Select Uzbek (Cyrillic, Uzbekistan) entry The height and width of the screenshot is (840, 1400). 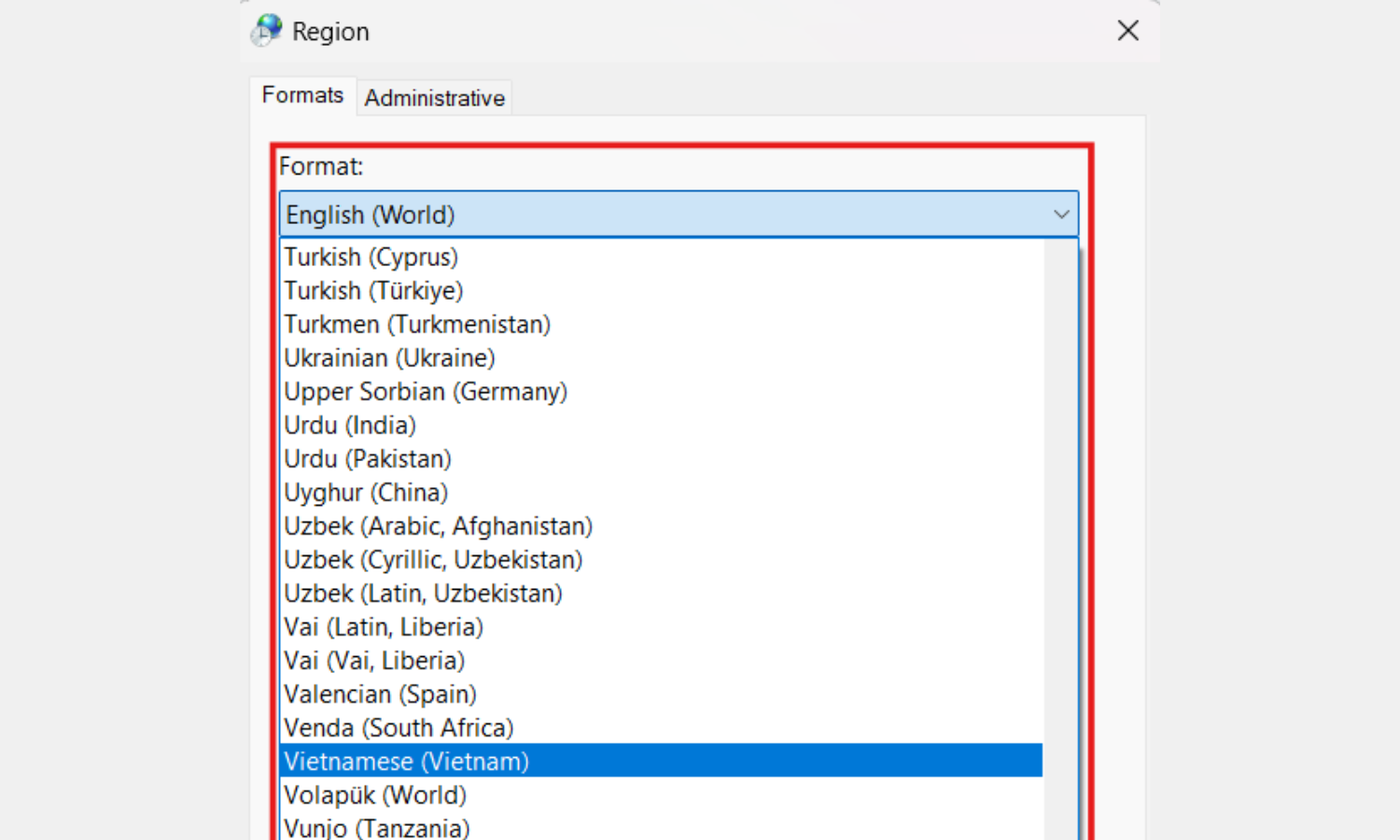point(433,560)
